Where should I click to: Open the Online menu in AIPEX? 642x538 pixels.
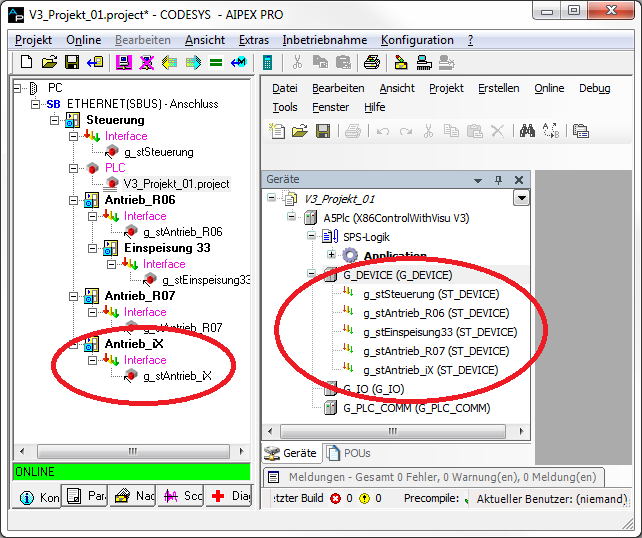coord(84,40)
